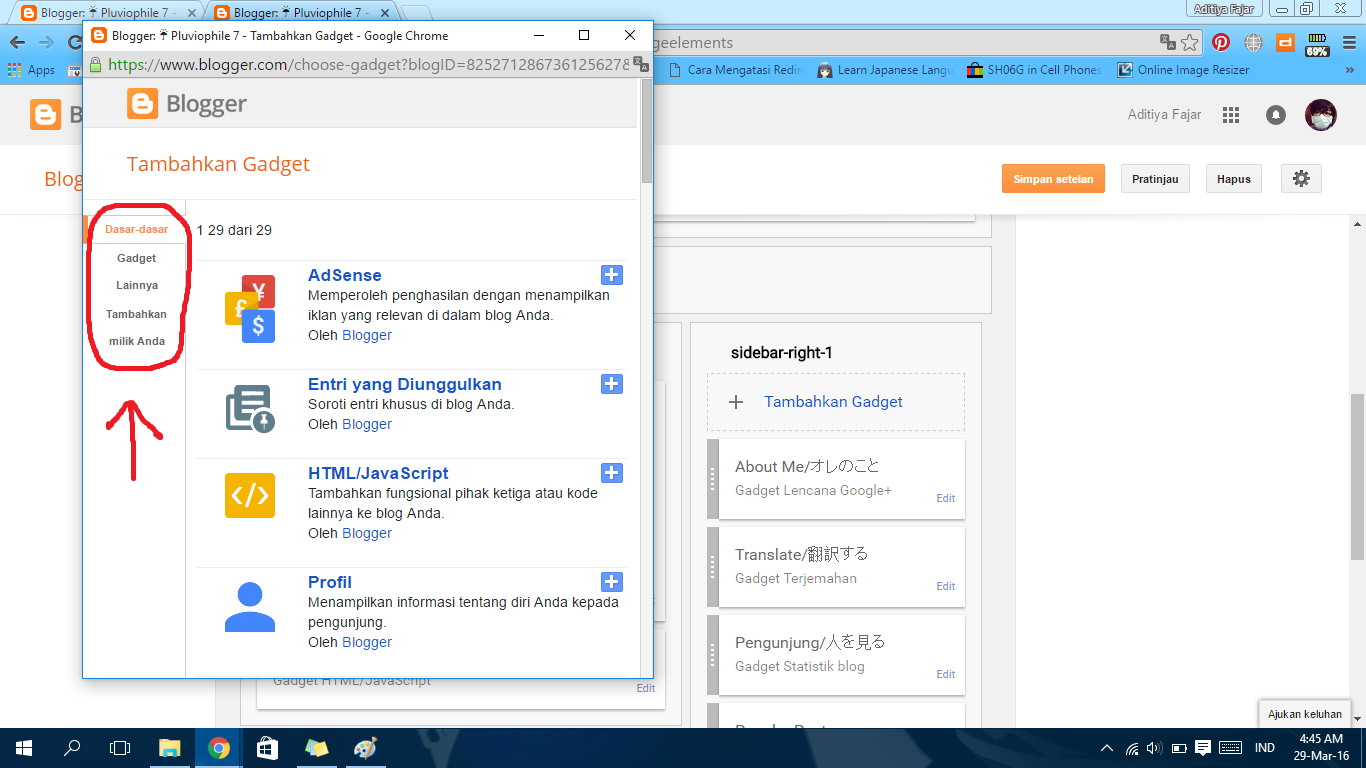Viewport: 1366px width, 768px height.
Task: Open Online Image Resizer bookmark
Action: pos(1183,70)
